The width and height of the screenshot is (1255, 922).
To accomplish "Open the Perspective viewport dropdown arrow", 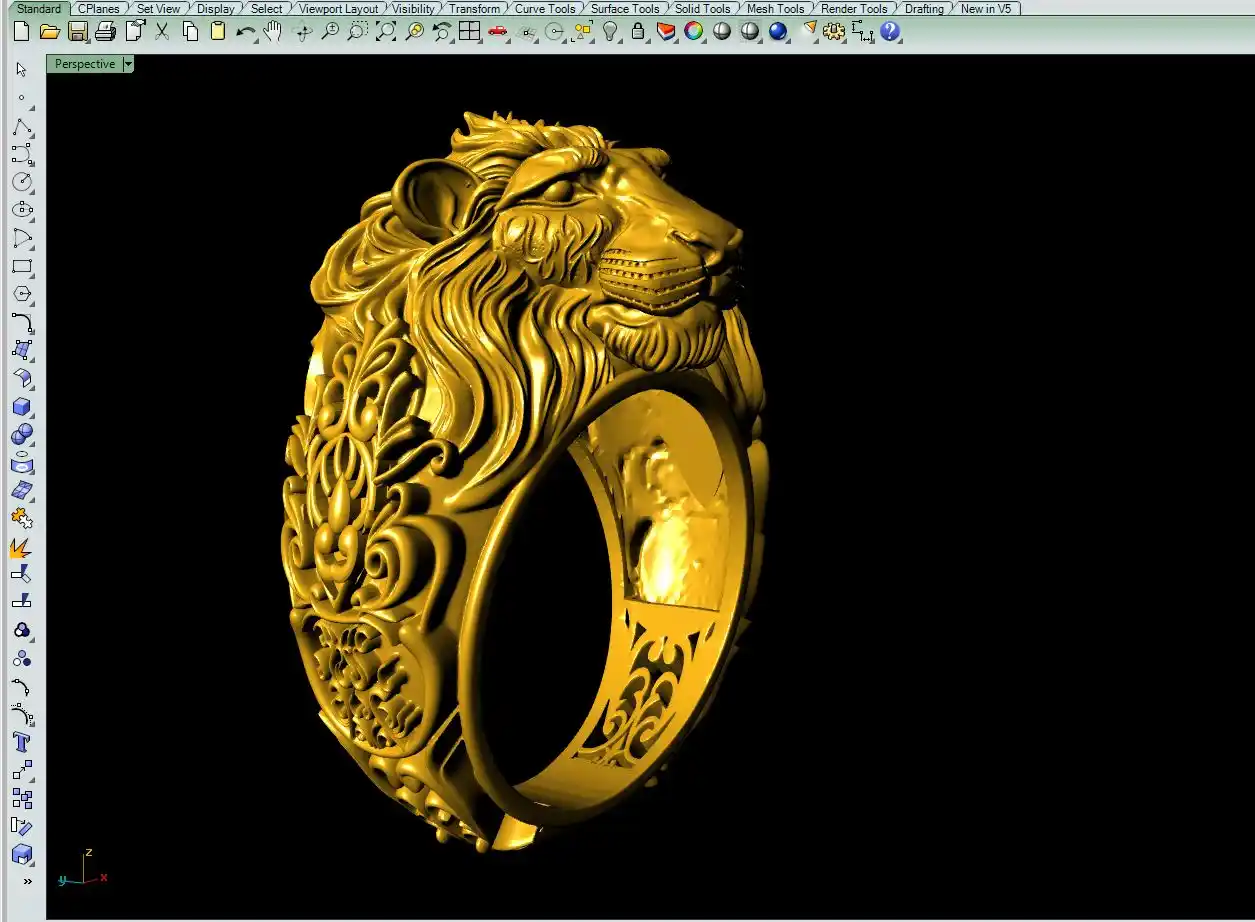I will [127, 64].
